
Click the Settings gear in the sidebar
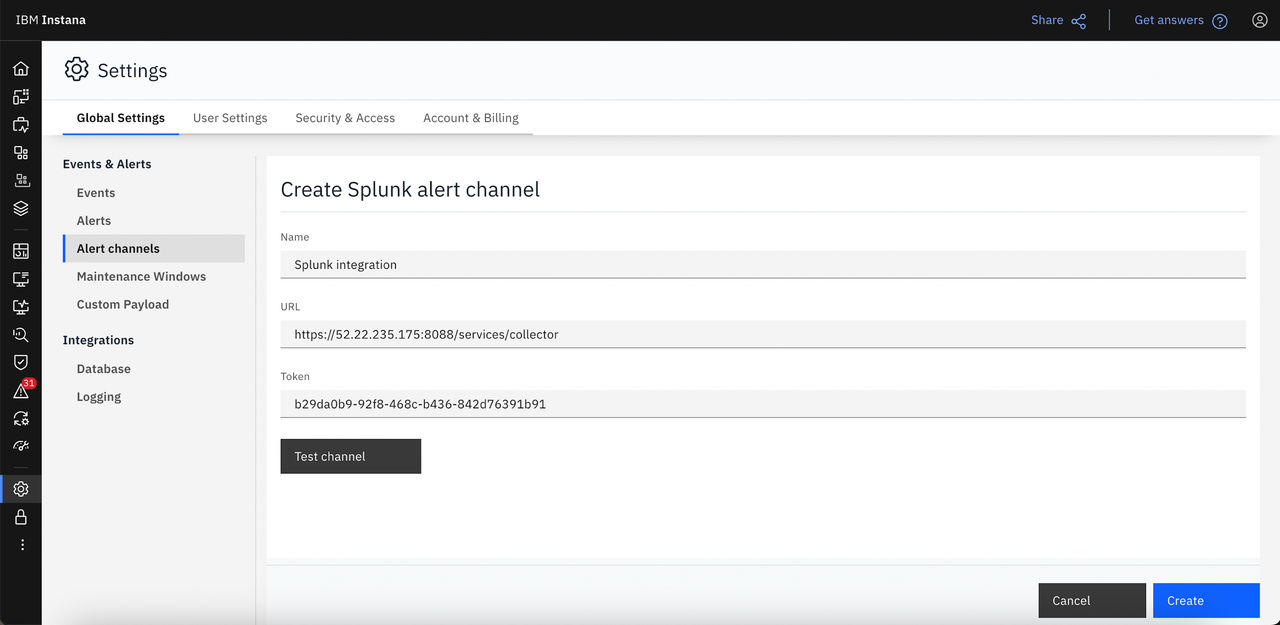tap(21, 489)
